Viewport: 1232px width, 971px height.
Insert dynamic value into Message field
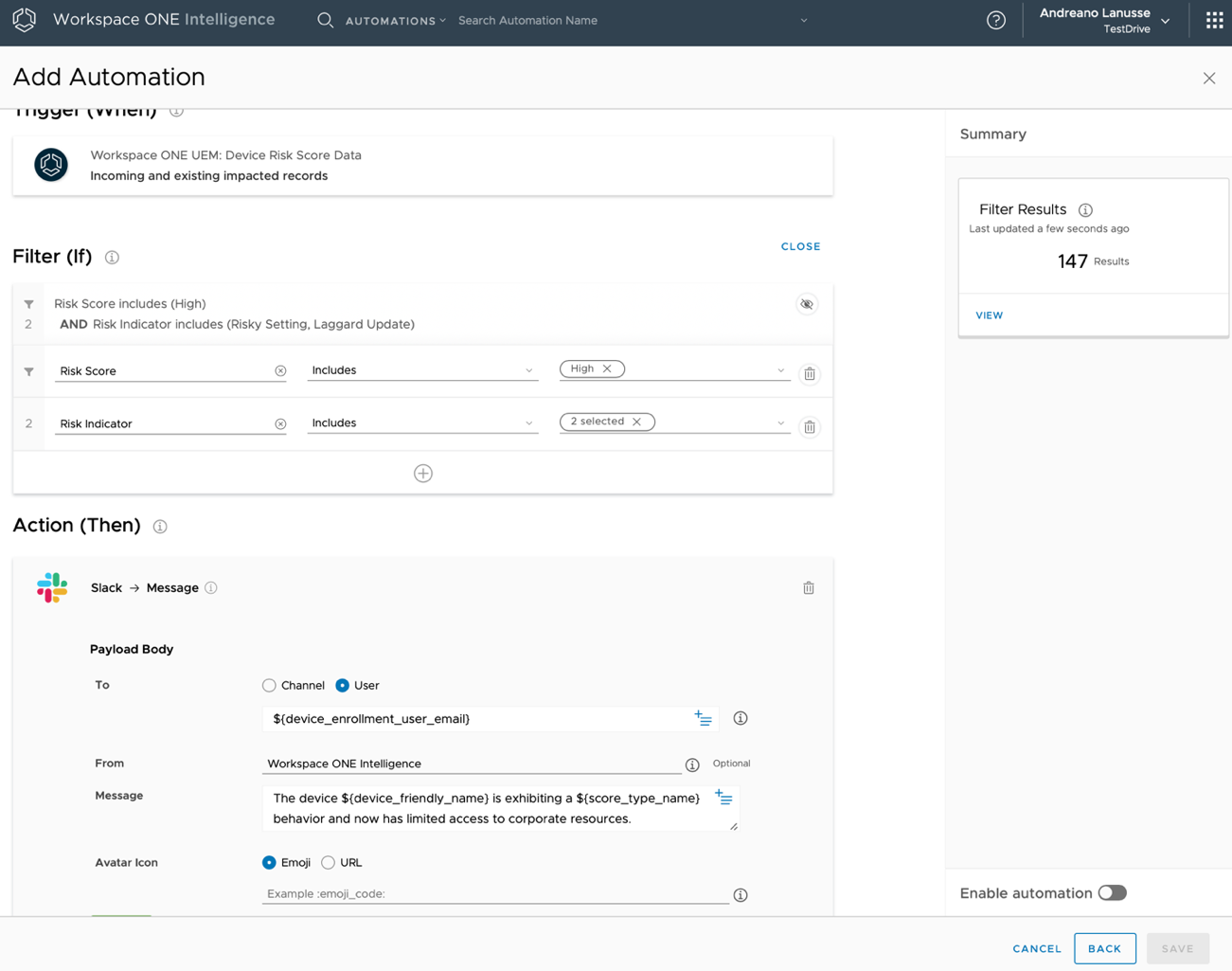pyautogui.click(x=723, y=798)
